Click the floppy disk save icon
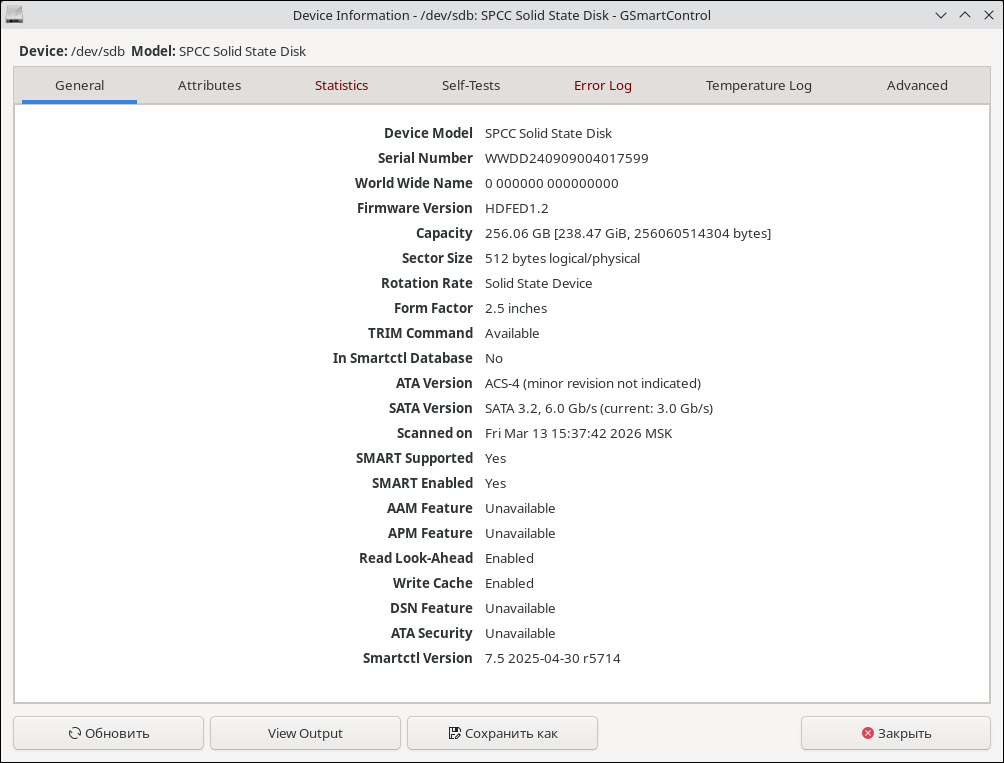Image resolution: width=1004 pixels, height=763 pixels. coord(455,733)
